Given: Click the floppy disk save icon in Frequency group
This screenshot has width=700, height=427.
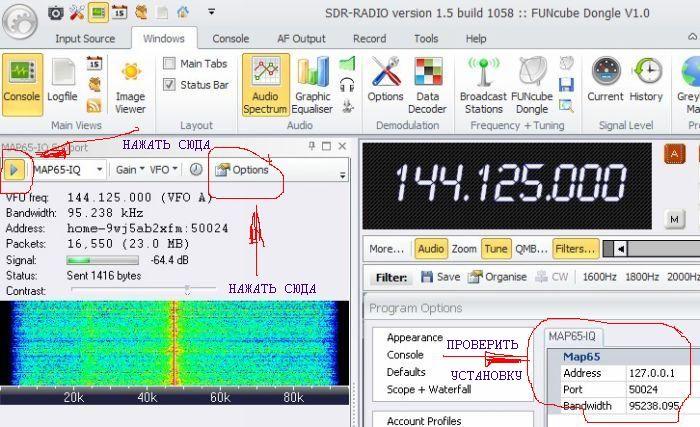Looking at the screenshot, I should click(566, 84).
